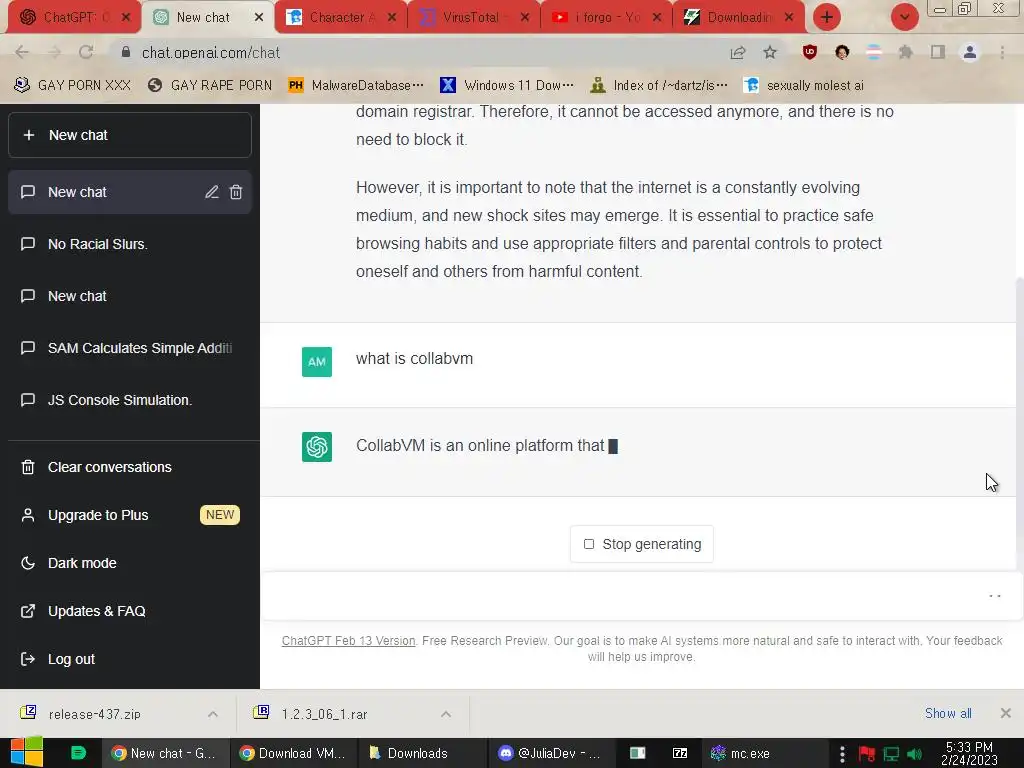Open the 'Index of /~dartz' bookmark

click(x=658, y=86)
